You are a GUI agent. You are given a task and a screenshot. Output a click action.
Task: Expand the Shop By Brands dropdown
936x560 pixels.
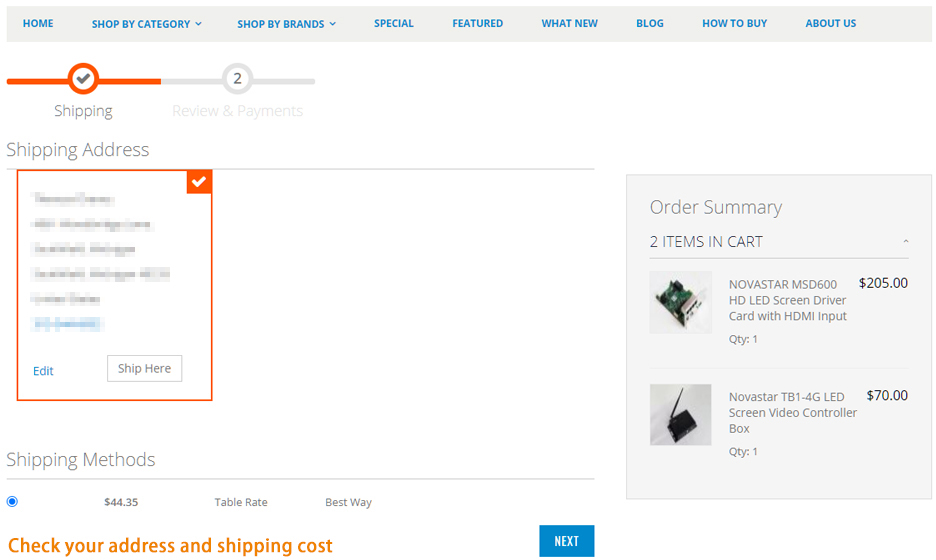[287, 24]
